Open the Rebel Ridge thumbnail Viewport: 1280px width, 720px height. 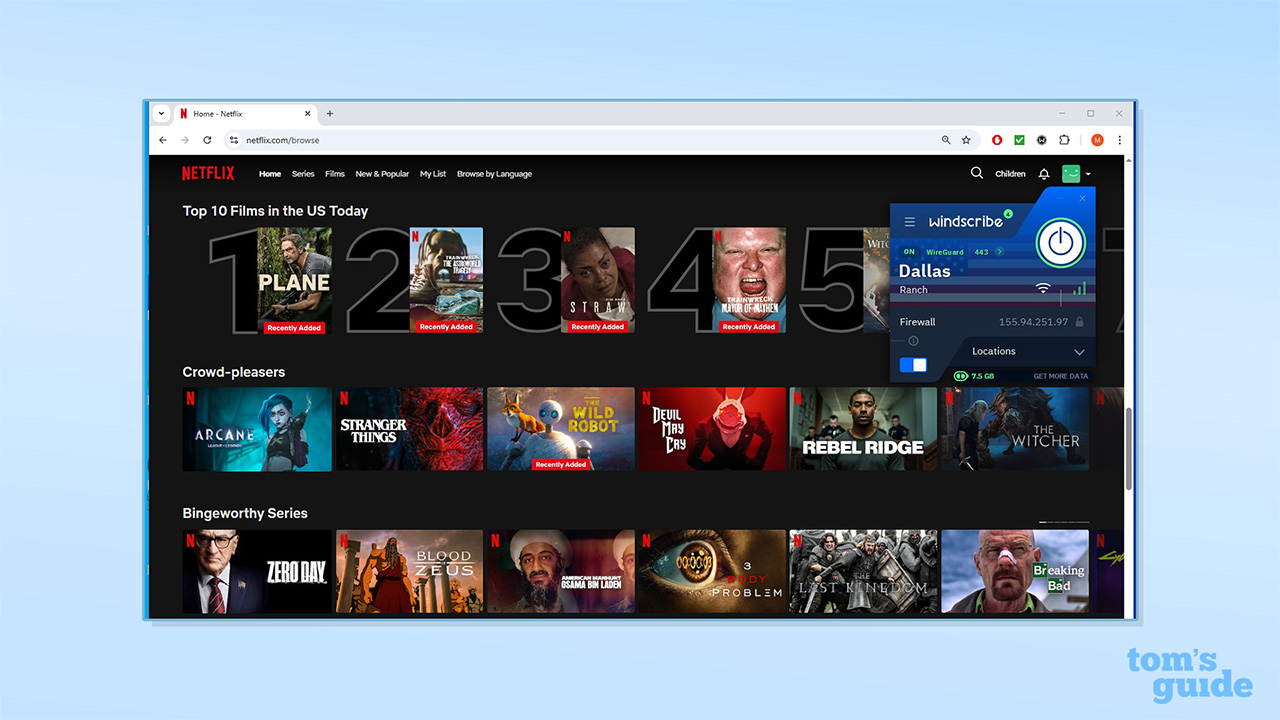[x=864, y=429]
